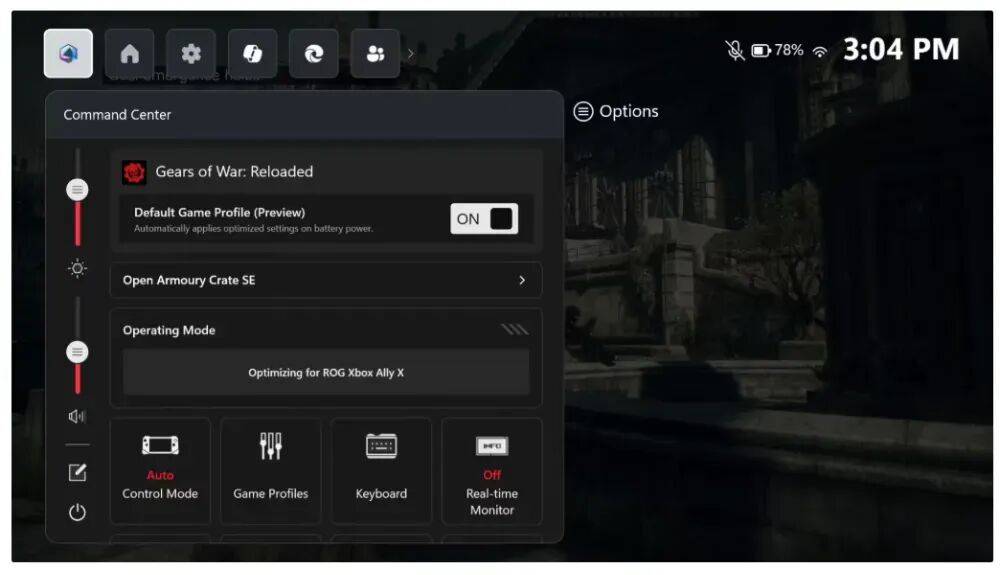Expand more widgets with top bar chevron
The image size is (1000, 575).
(410, 54)
